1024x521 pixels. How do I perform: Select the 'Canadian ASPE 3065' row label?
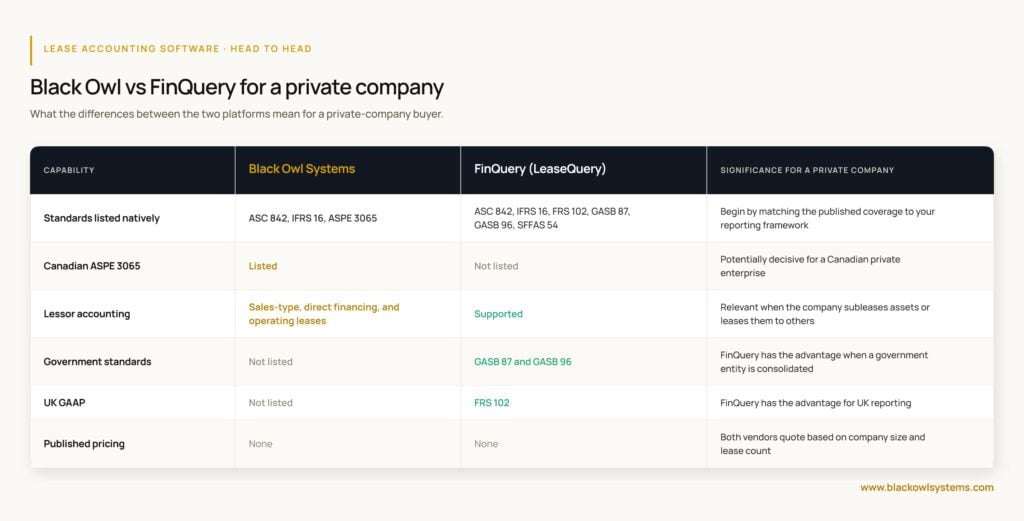tap(92, 266)
